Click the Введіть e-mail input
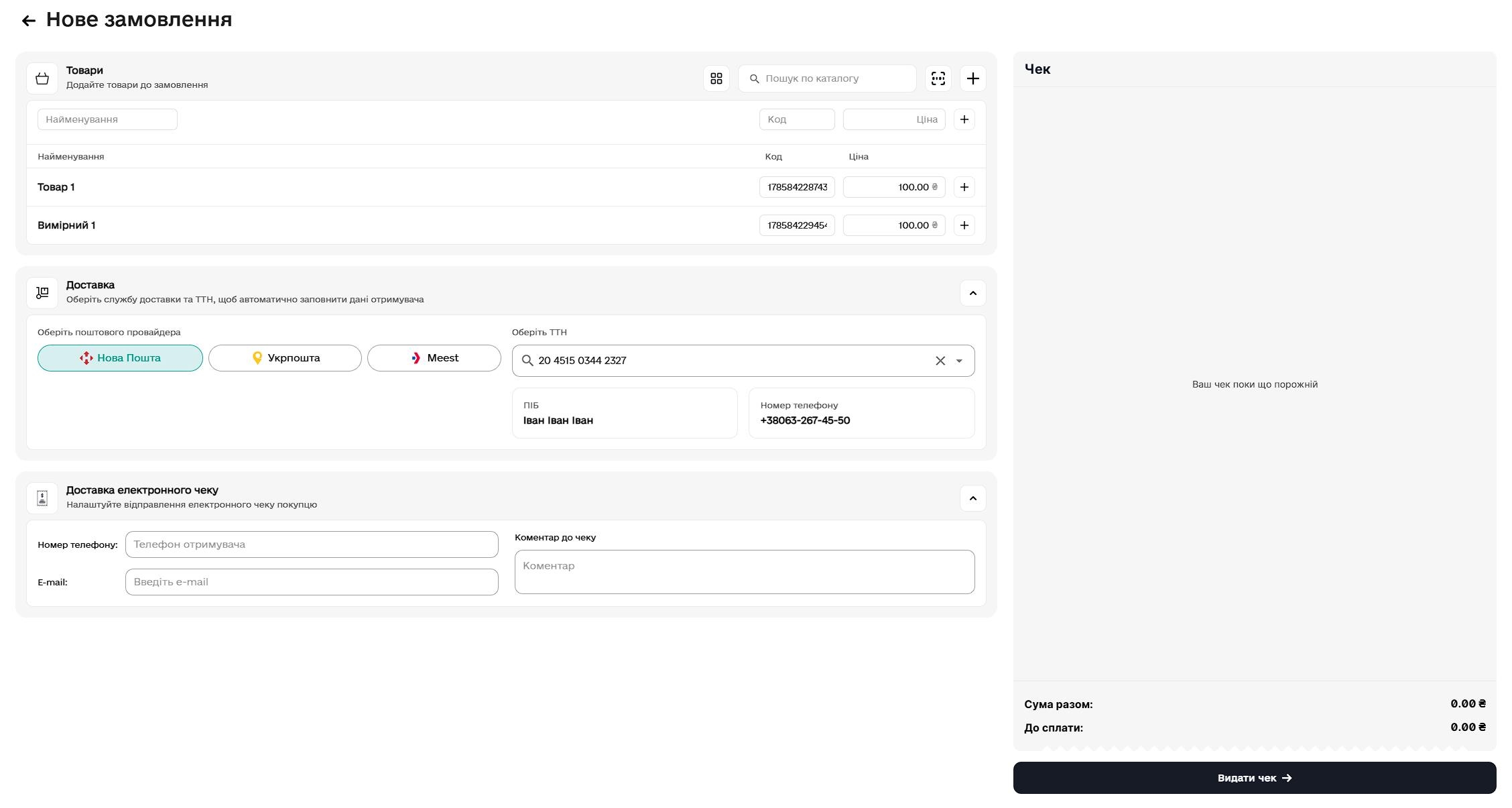This screenshot has width=1512, height=808. click(x=312, y=582)
